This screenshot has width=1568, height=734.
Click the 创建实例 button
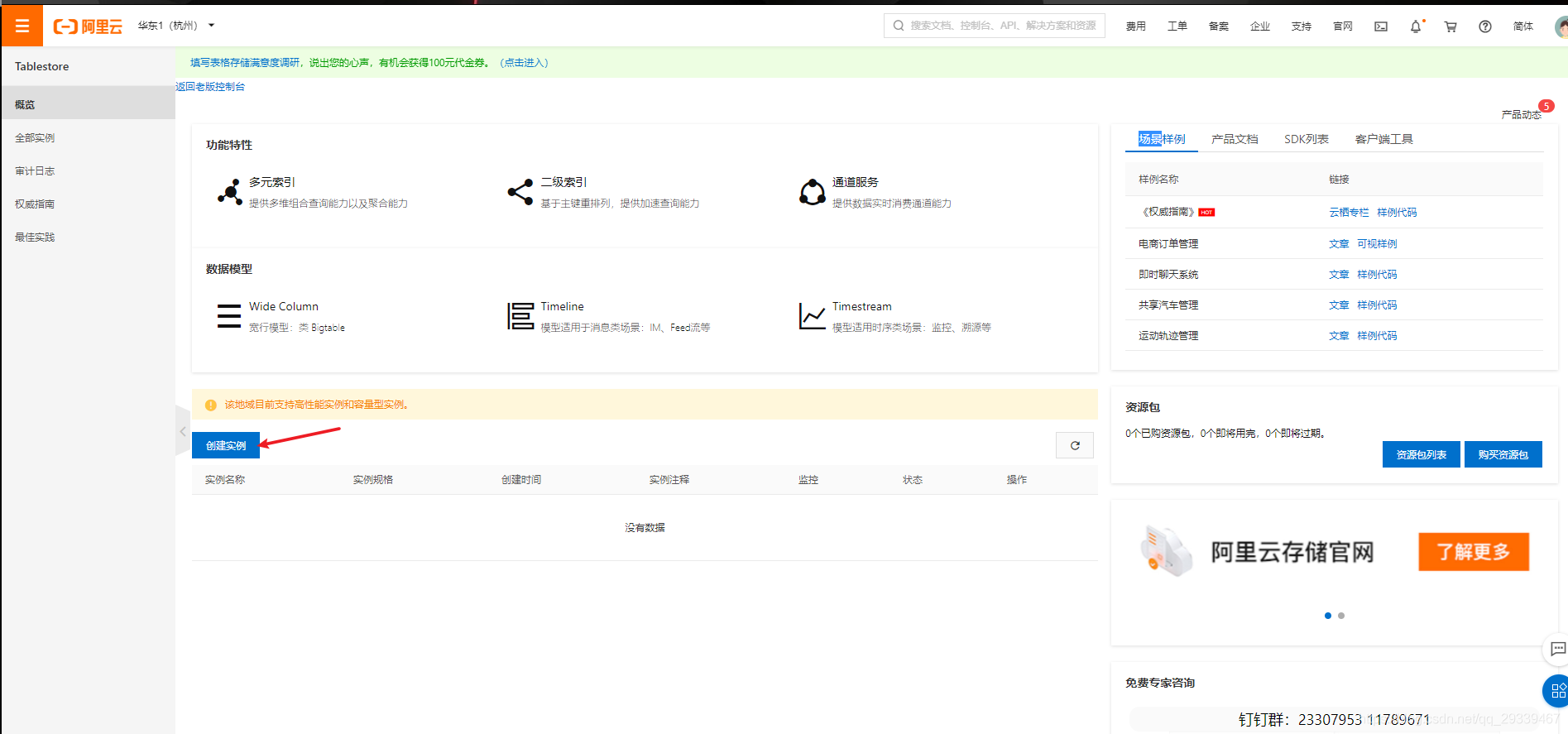tap(226, 445)
